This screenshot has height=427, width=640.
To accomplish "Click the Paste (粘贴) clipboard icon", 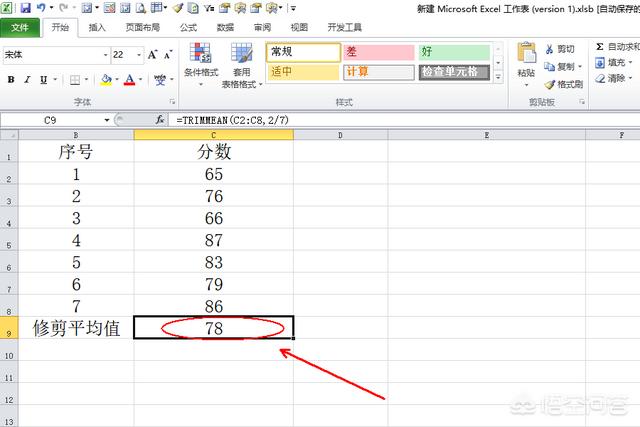I will (527, 53).
